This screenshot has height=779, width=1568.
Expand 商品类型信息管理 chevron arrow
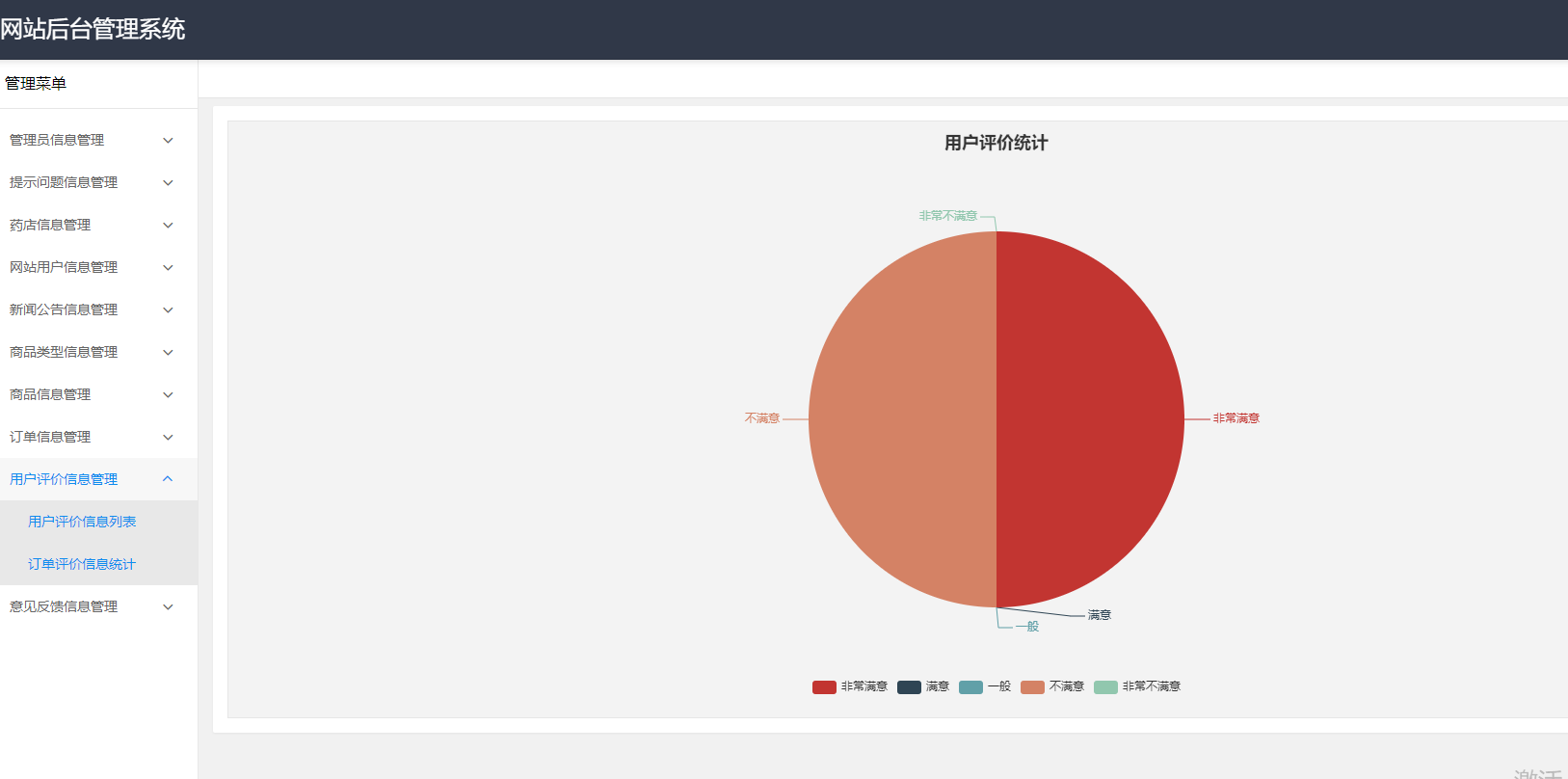click(x=168, y=352)
